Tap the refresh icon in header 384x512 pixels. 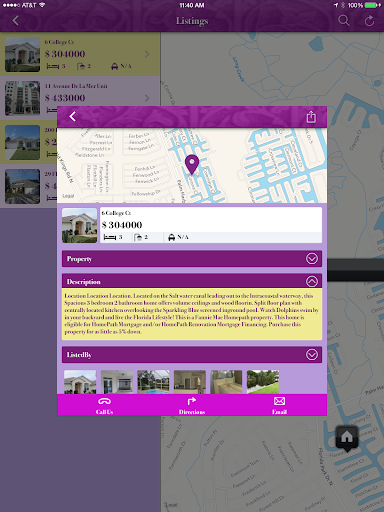[x=369, y=21]
